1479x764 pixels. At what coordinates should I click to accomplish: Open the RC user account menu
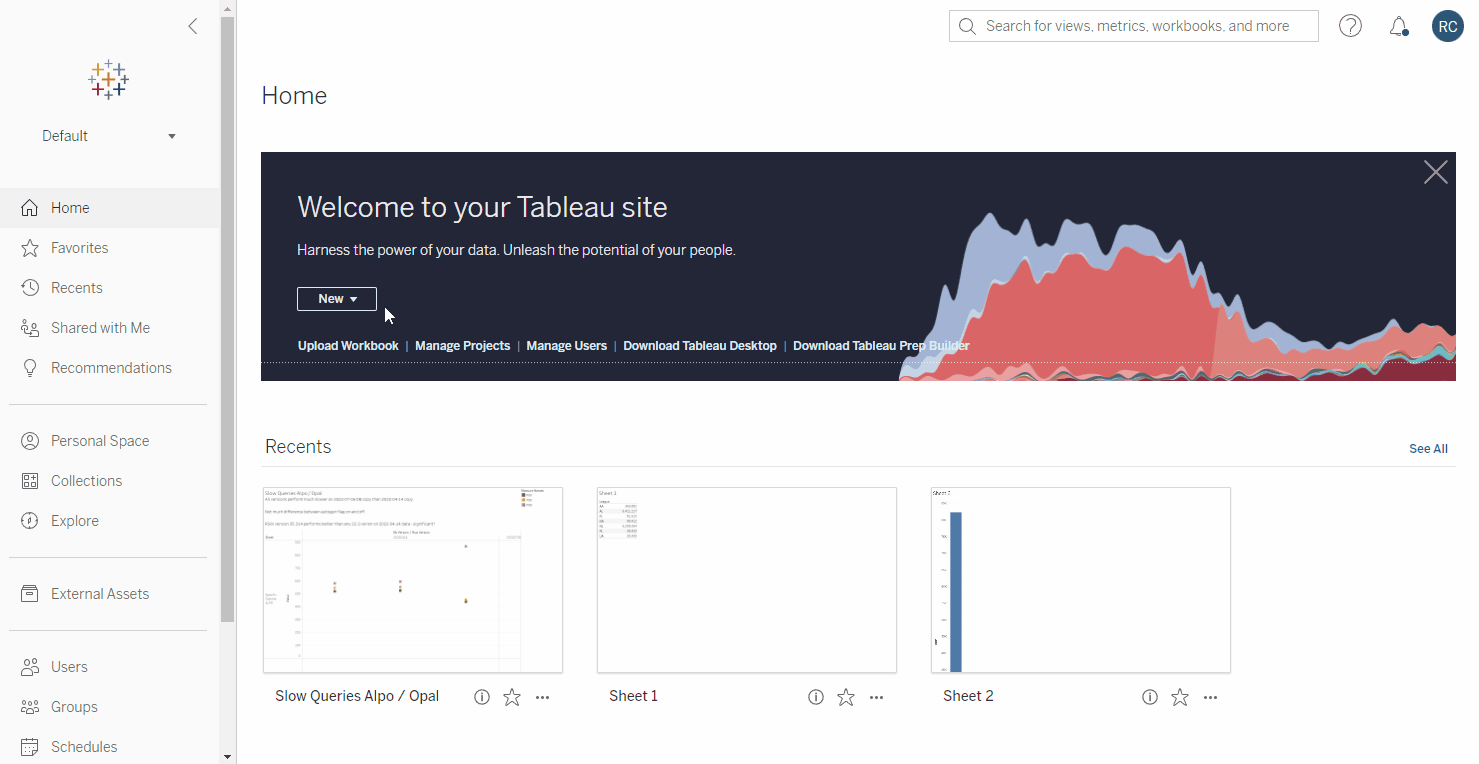coord(1447,26)
